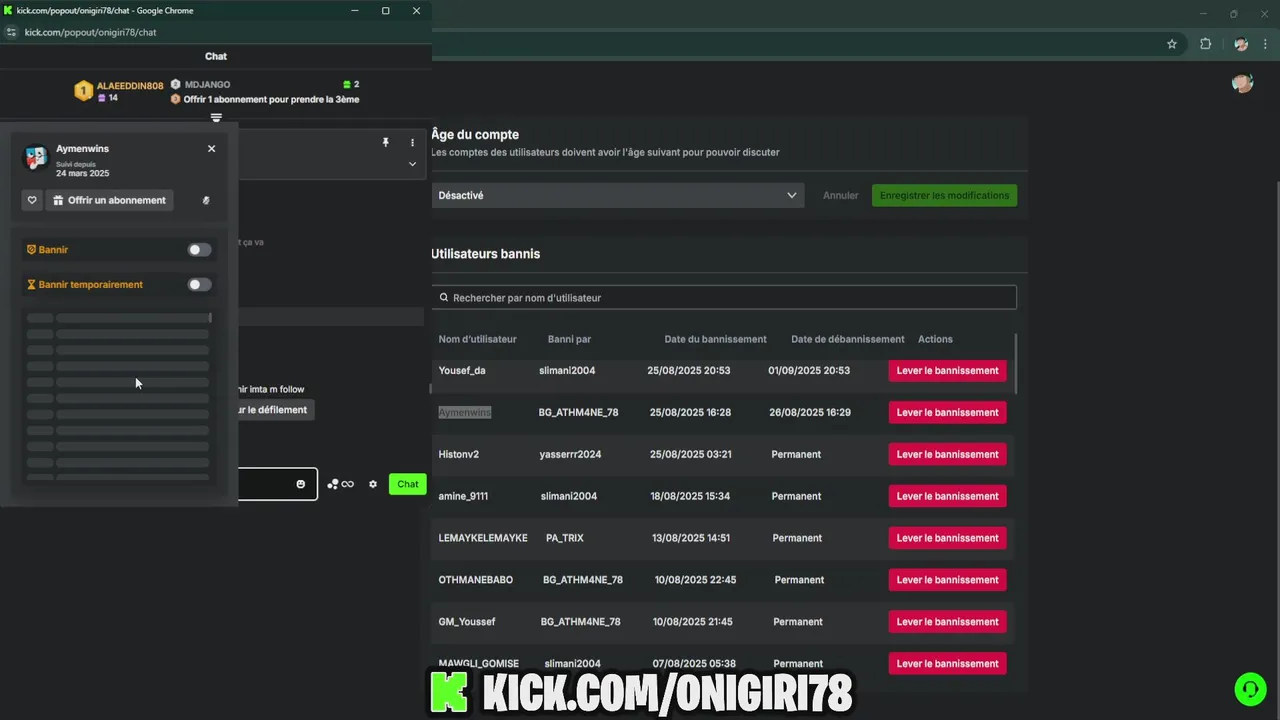1280x720 pixels.
Task: Click ALAEEDDIN808 rank 1 badge
Action: tap(84, 91)
